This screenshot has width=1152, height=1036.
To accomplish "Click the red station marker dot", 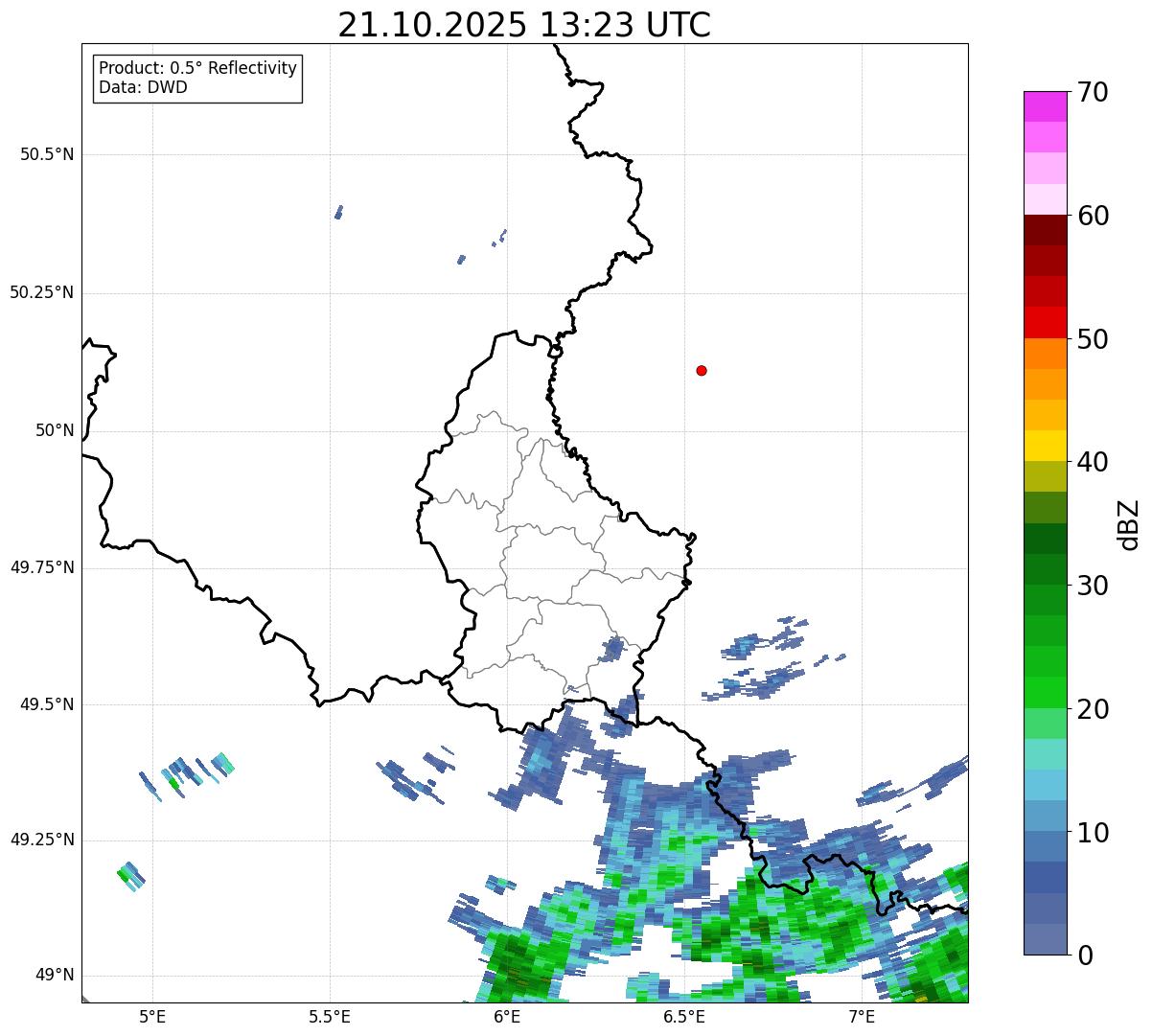I will pyautogui.click(x=702, y=370).
